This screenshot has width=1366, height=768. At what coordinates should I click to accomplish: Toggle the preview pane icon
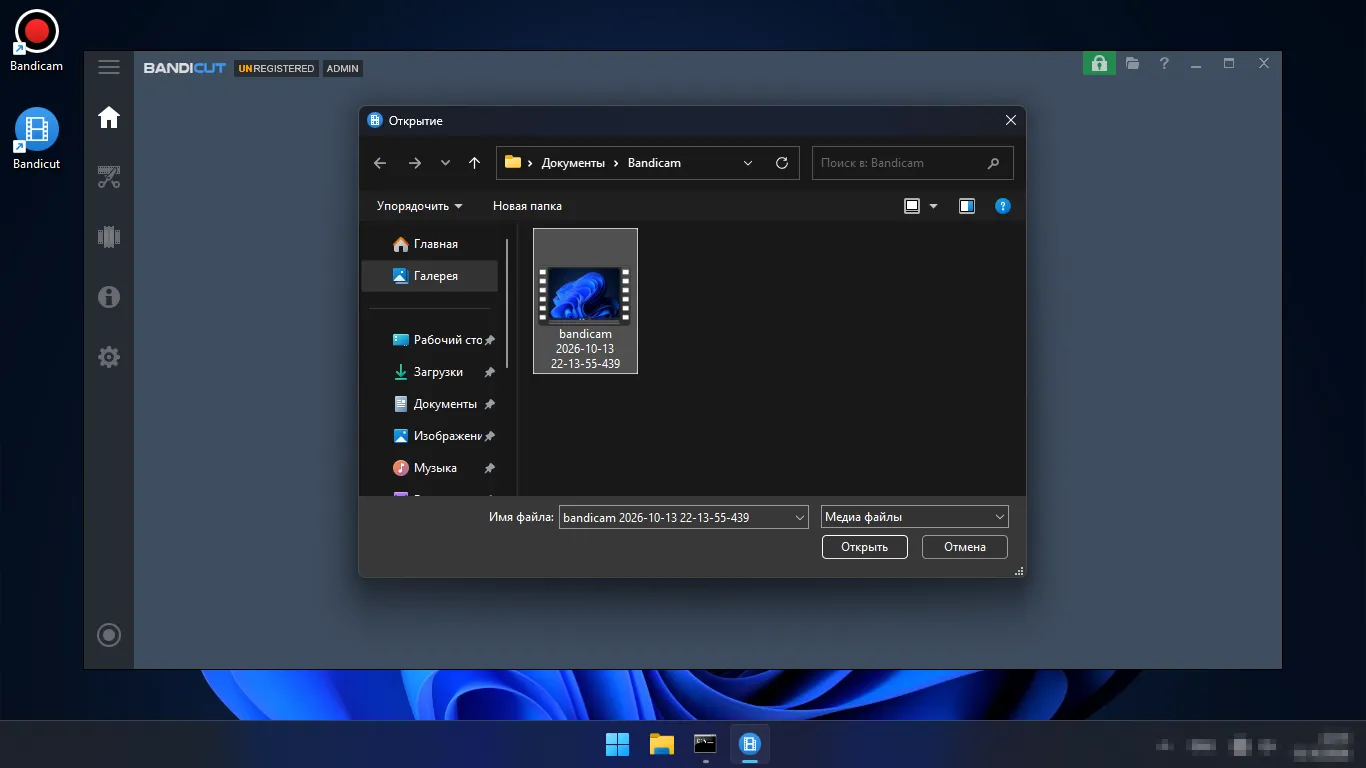967,206
